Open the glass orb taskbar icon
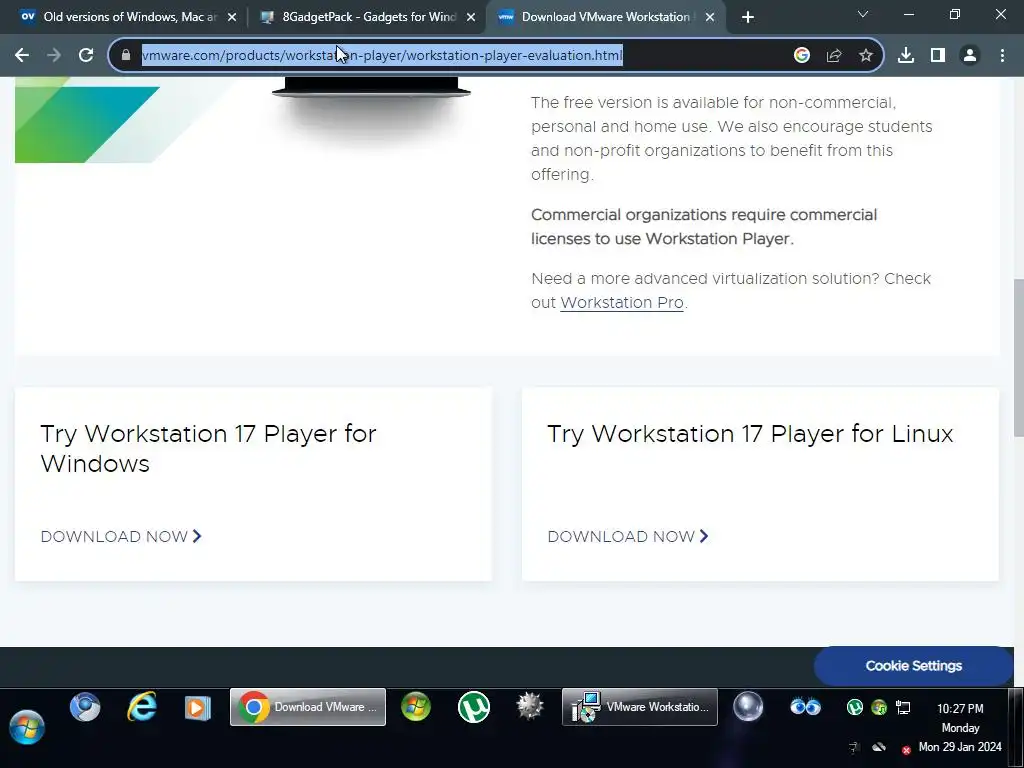The height and width of the screenshot is (768, 1024). click(748, 707)
